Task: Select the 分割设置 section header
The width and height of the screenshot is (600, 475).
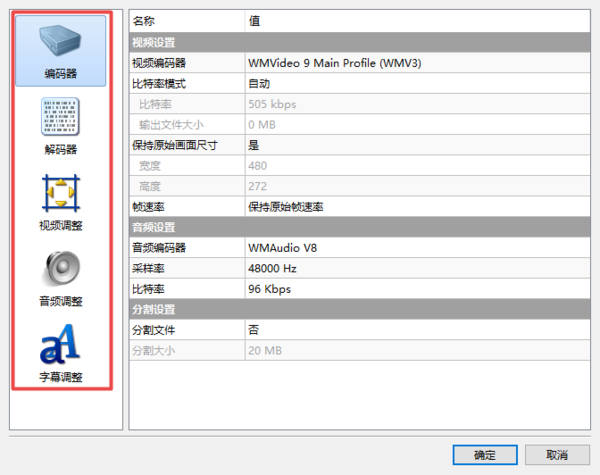Action: point(360,309)
